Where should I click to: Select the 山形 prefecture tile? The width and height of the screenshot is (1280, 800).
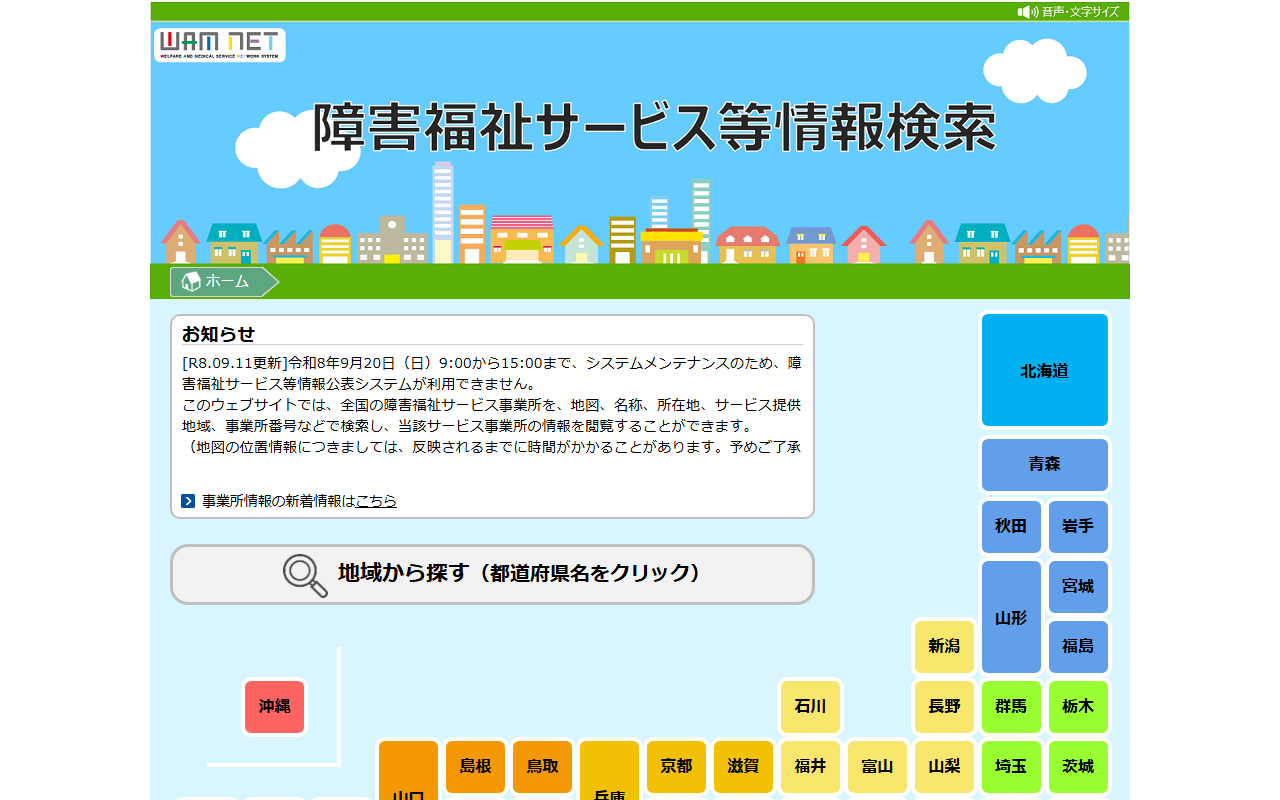1011,617
